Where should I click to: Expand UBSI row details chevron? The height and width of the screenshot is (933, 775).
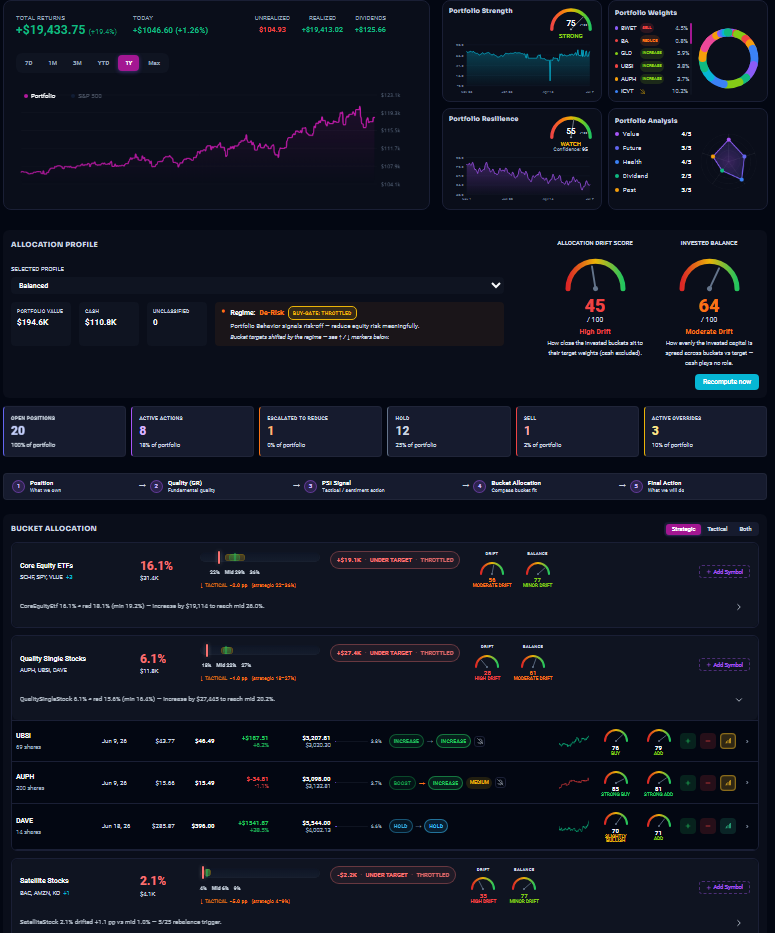coord(747,741)
